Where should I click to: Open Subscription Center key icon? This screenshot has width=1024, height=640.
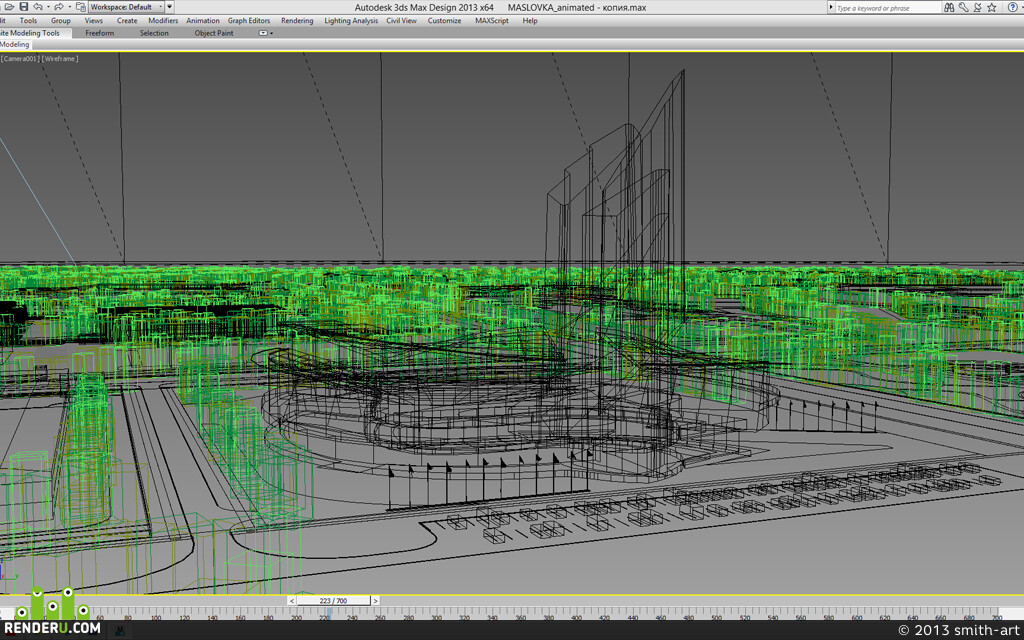(x=963, y=7)
